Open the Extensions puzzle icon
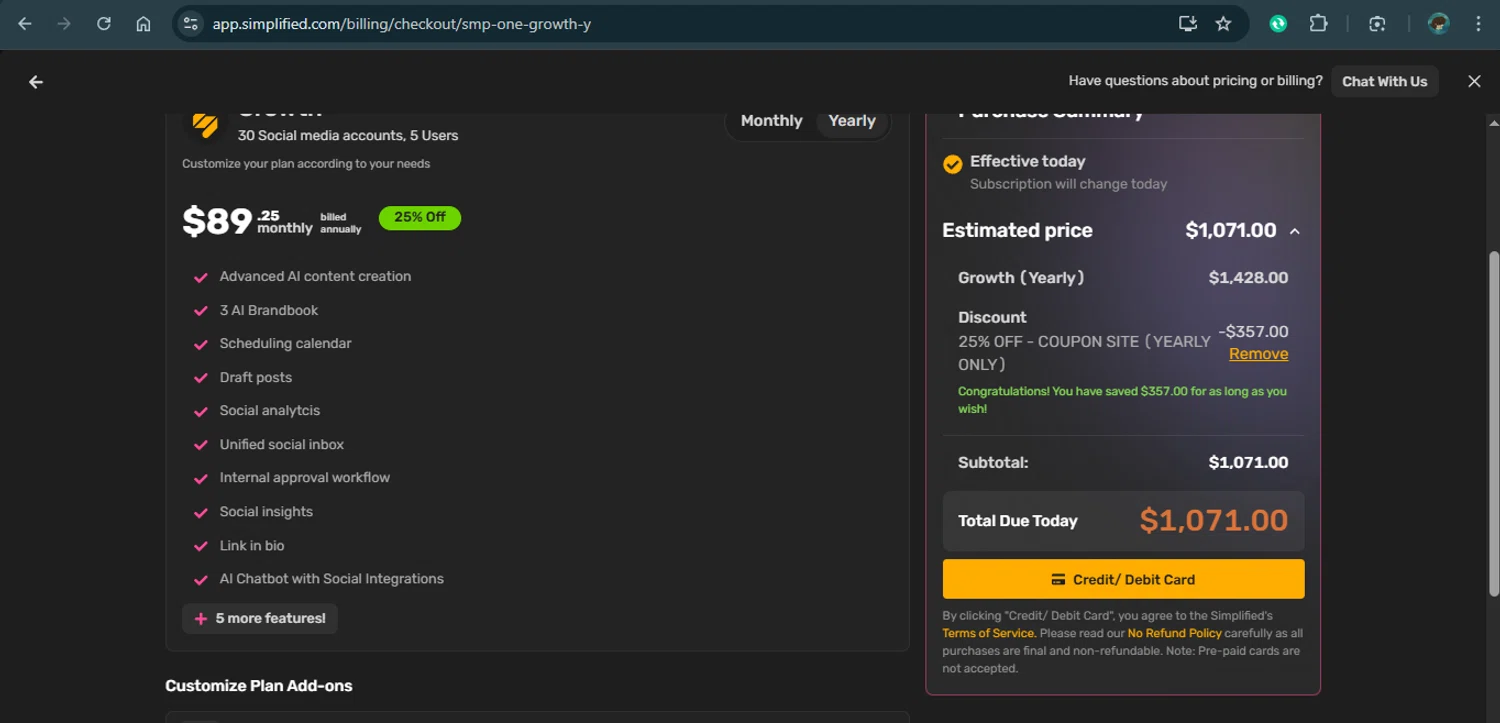The width and height of the screenshot is (1500, 723). pyautogui.click(x=1318, y=24)
